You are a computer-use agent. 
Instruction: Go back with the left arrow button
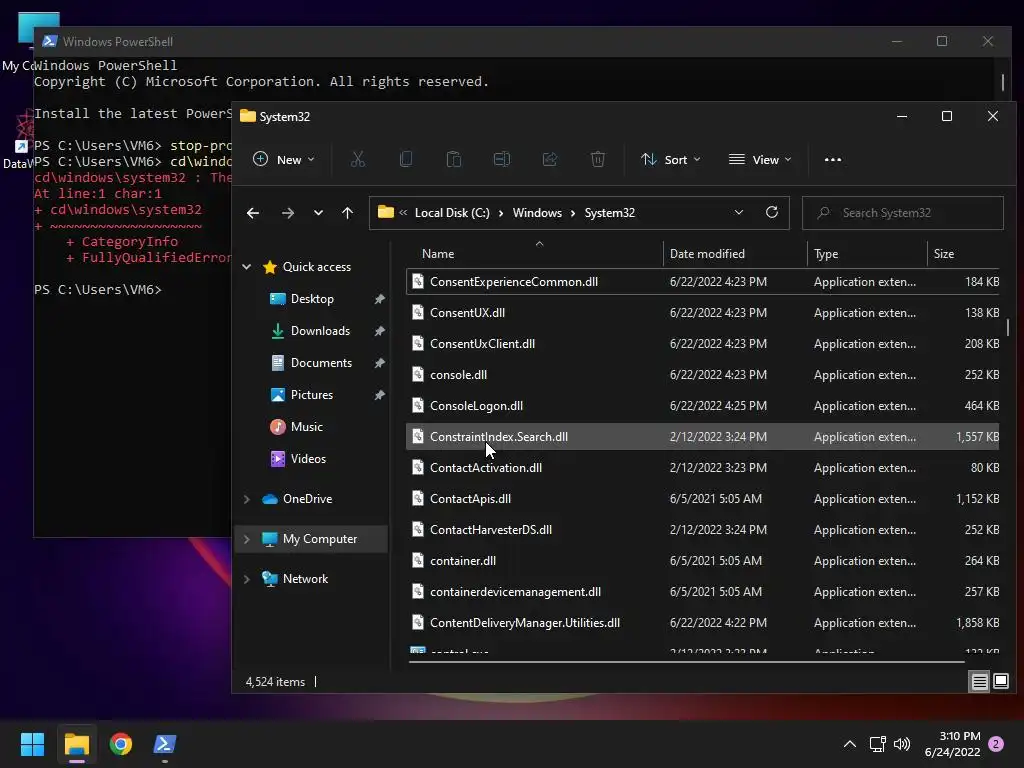click(x=253, y=213)
